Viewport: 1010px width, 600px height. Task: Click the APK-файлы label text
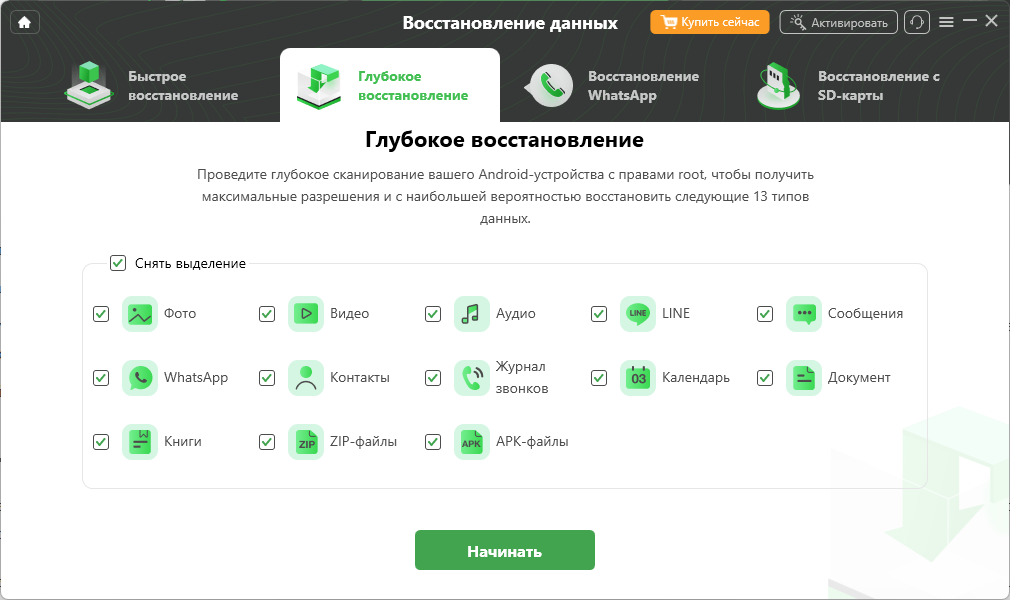click(x=532, y=442)
